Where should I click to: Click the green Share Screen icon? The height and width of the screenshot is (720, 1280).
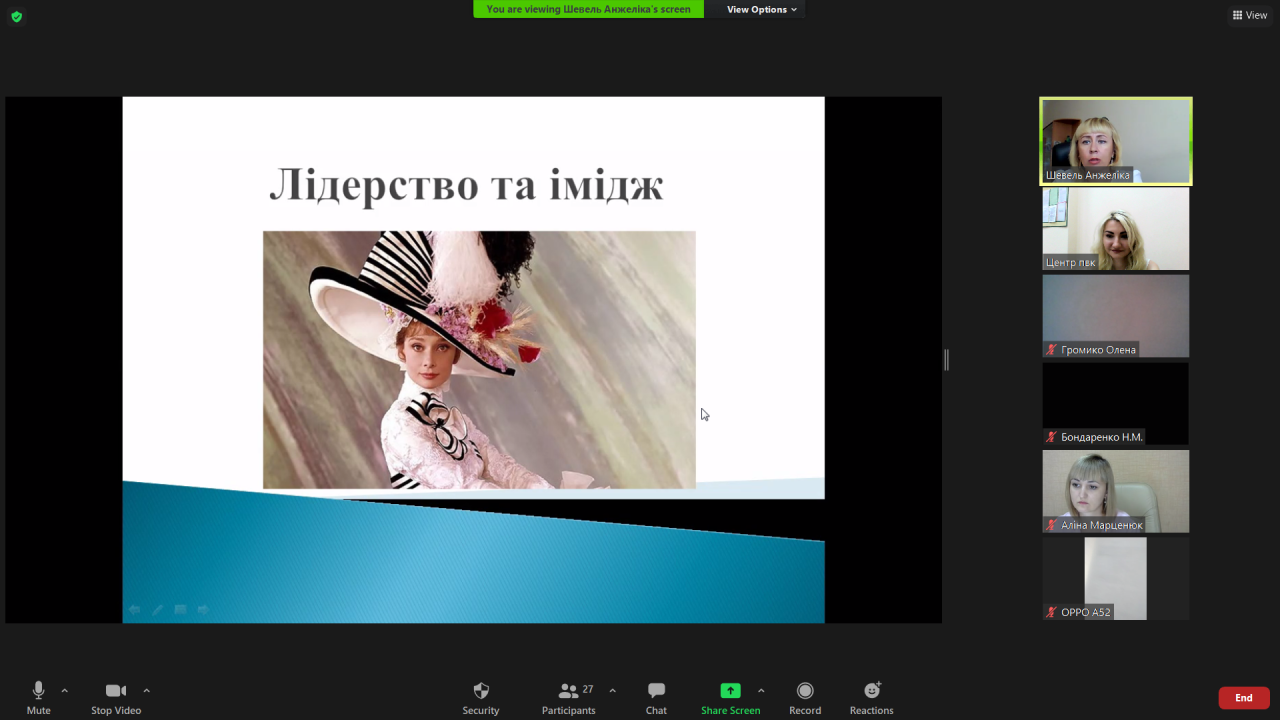730,691
